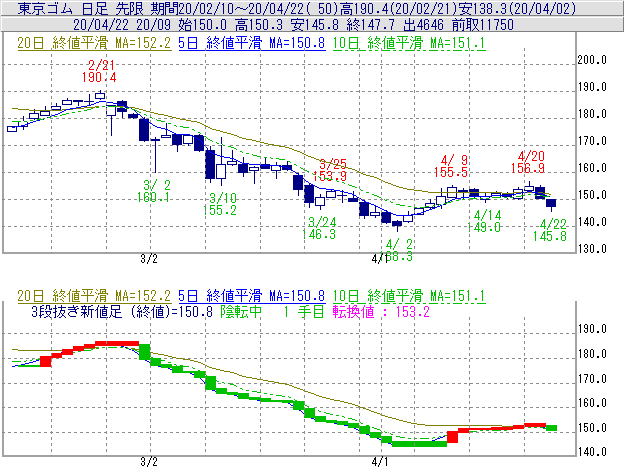Click the 5日 終値平滑 legend in lower chart
The height and width of the screenshot is (474, 624).
252,296
